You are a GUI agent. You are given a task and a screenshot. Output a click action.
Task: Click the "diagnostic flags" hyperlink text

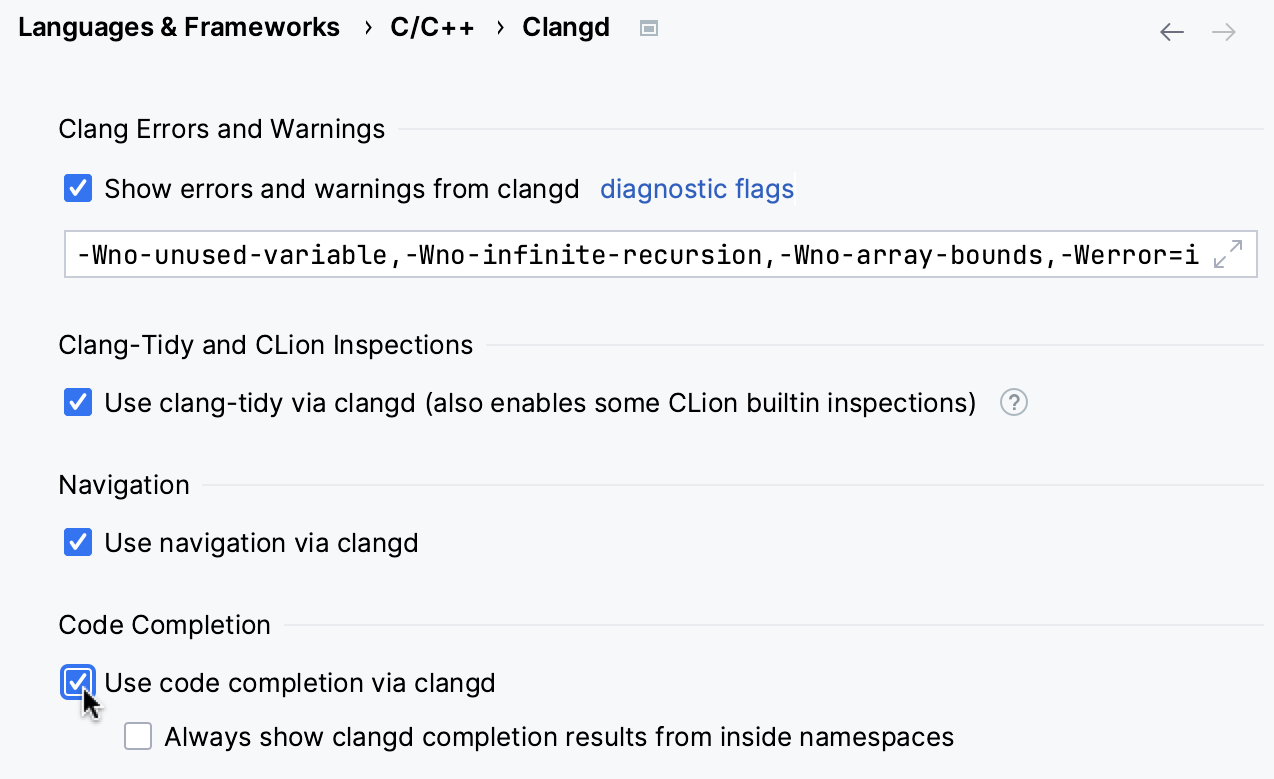pyautogui.click(x=697, y=189)
